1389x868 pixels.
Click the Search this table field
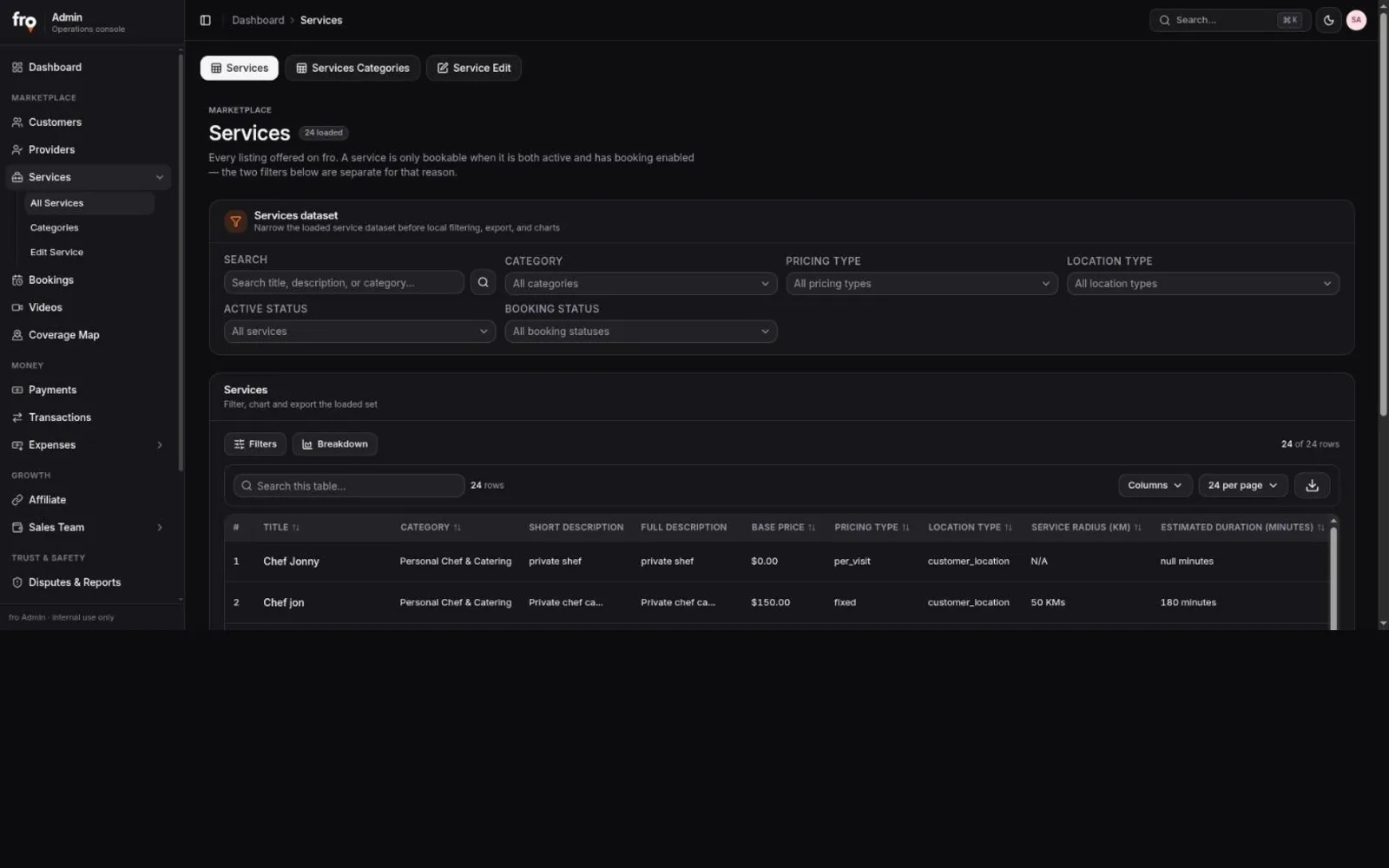coord(349,486)
